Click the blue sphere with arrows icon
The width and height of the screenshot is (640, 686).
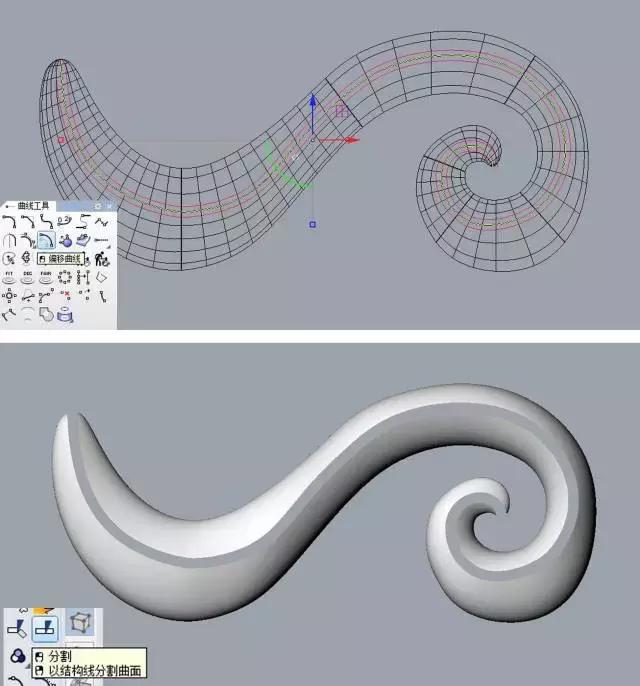(x=65, y=240)
